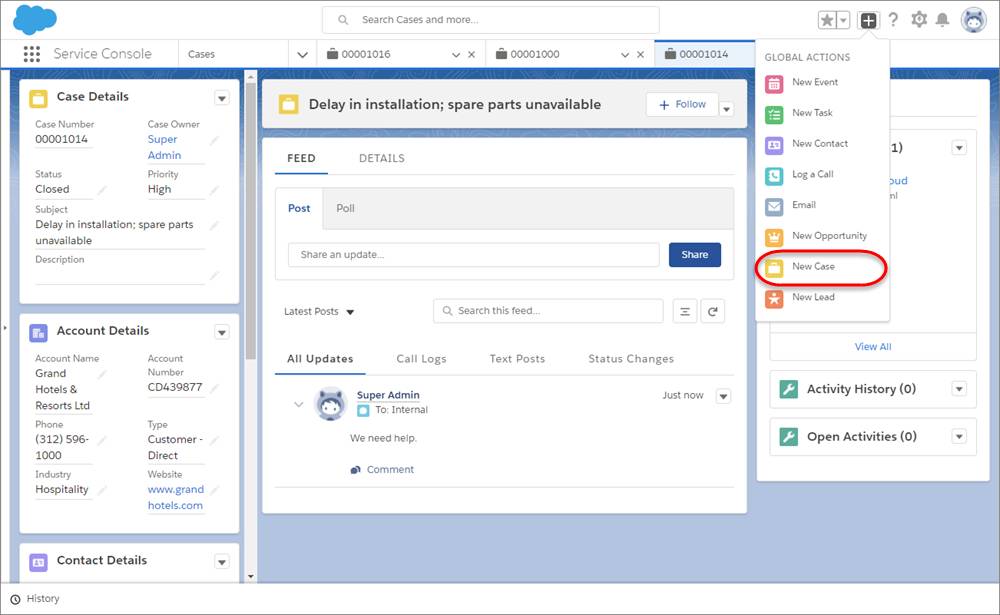
Task: Select the Poll publisher tab
Action: click(x=345, y=209)
